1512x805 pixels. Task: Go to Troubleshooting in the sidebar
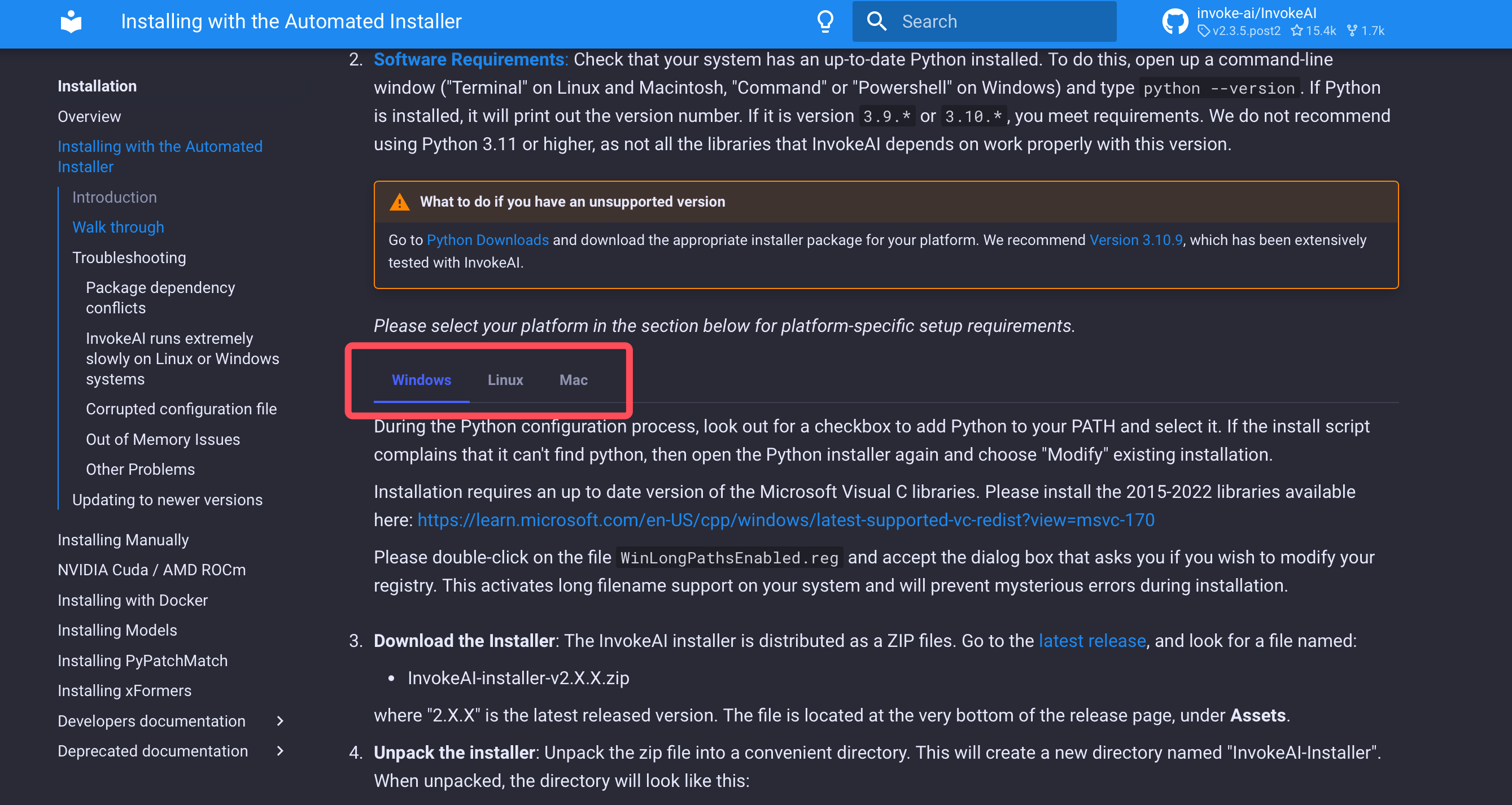(x=129, y=257)
